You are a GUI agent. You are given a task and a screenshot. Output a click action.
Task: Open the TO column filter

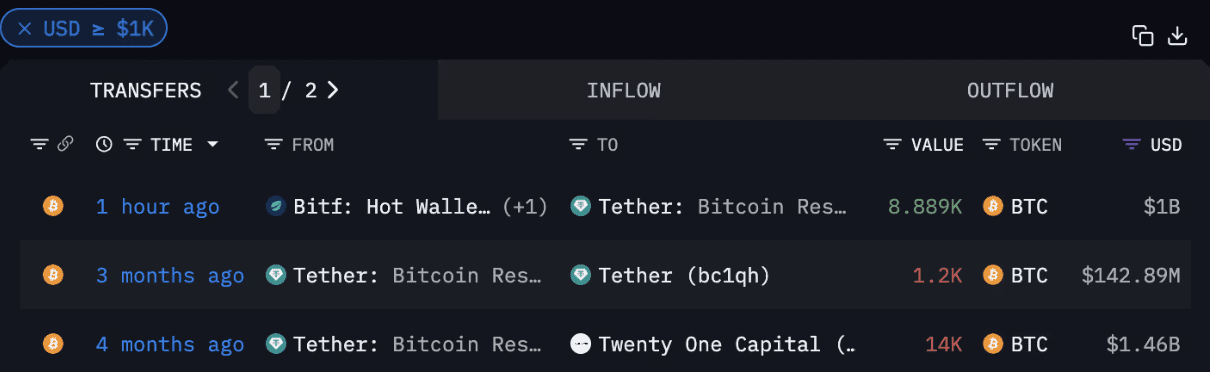point(578,145)
